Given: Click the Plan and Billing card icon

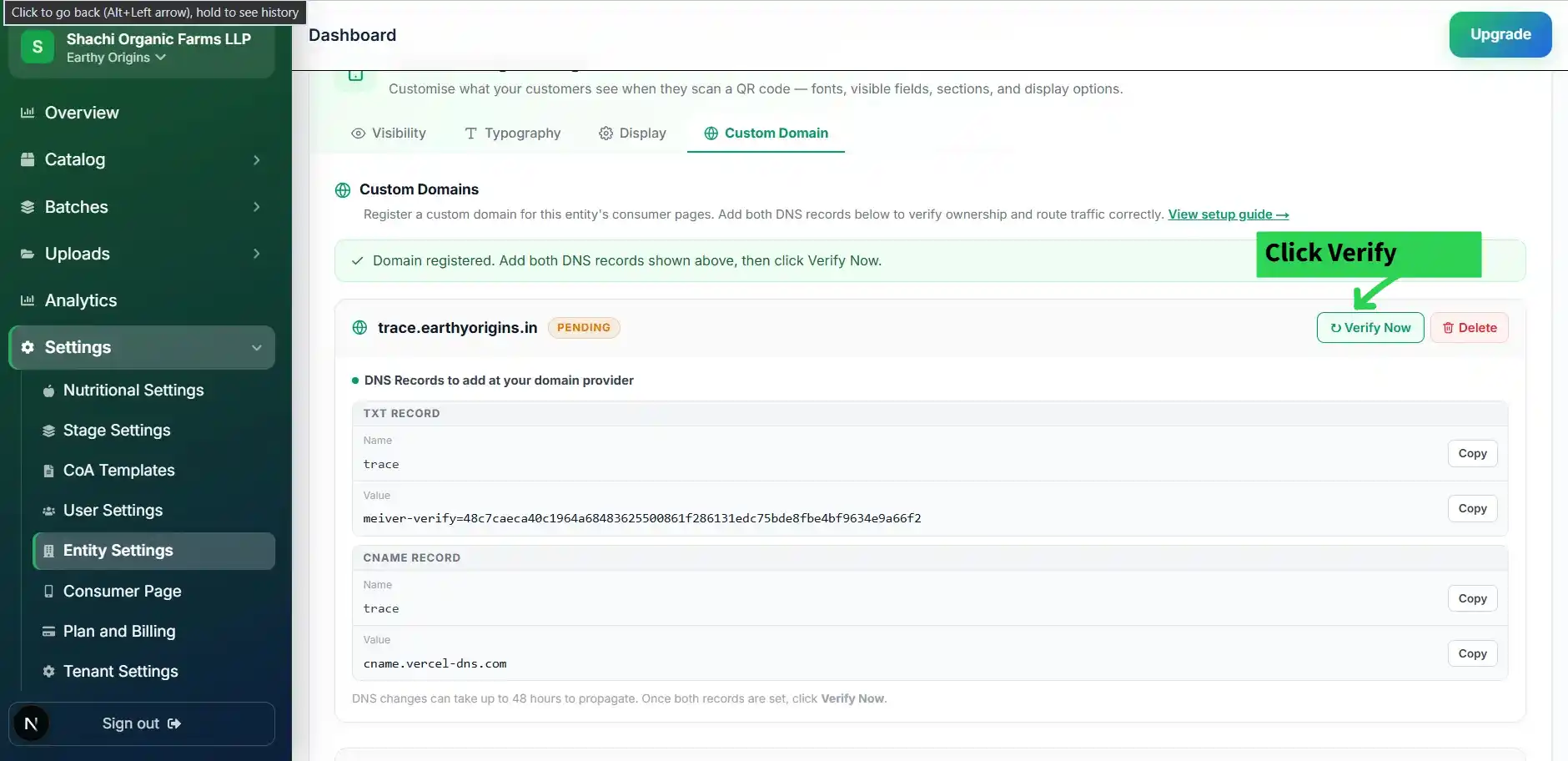Looking at the screenshot, I should tap(48, 632).
